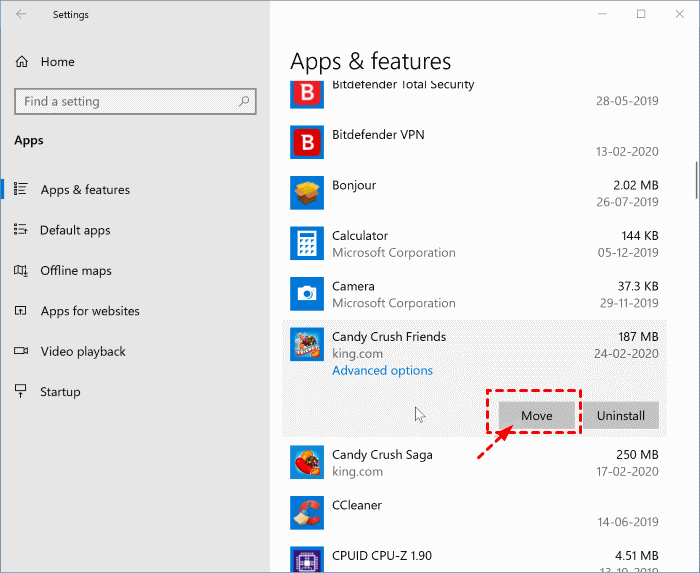Viewport: 700px width, 573px height.
Task: Click the CPUID CPU-Z chip icon
Action: click(x=307, y=559)
